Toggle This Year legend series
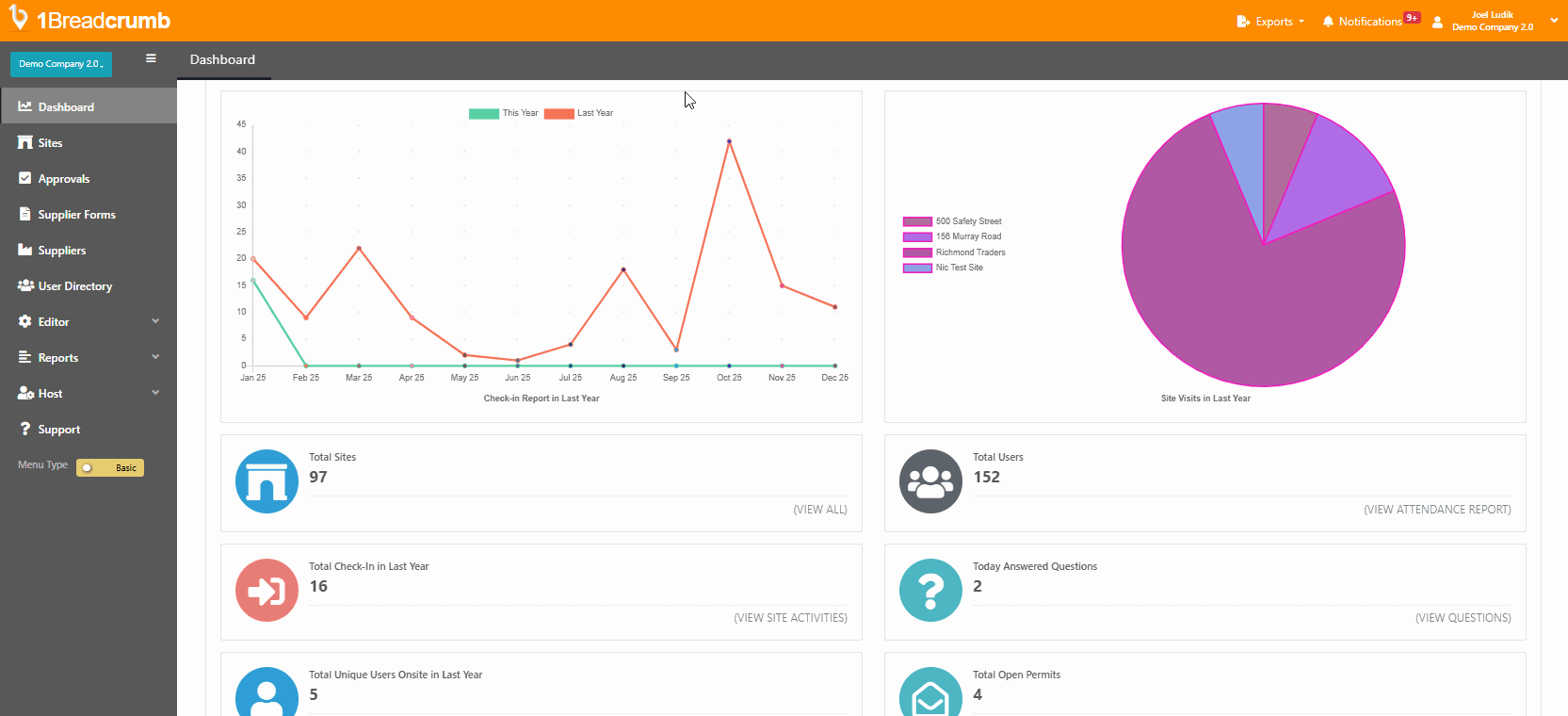 coord(484,113)
